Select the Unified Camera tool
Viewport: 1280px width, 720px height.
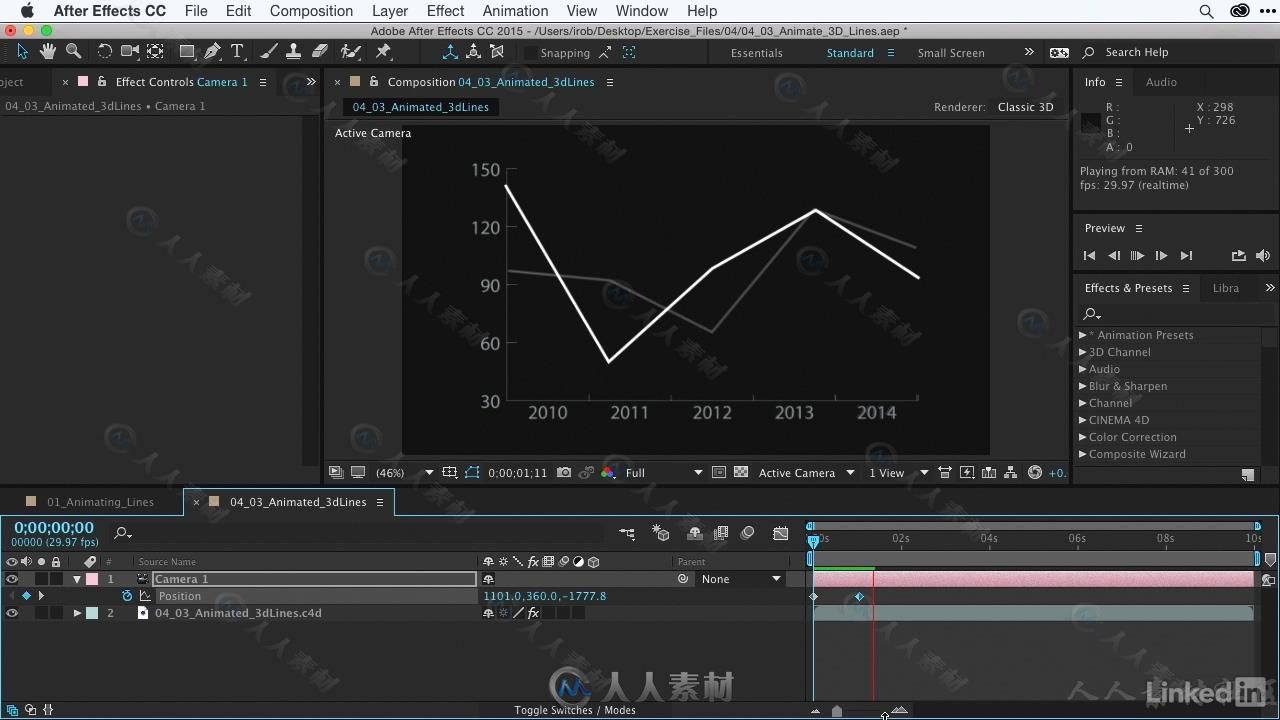tap(130, 51)
